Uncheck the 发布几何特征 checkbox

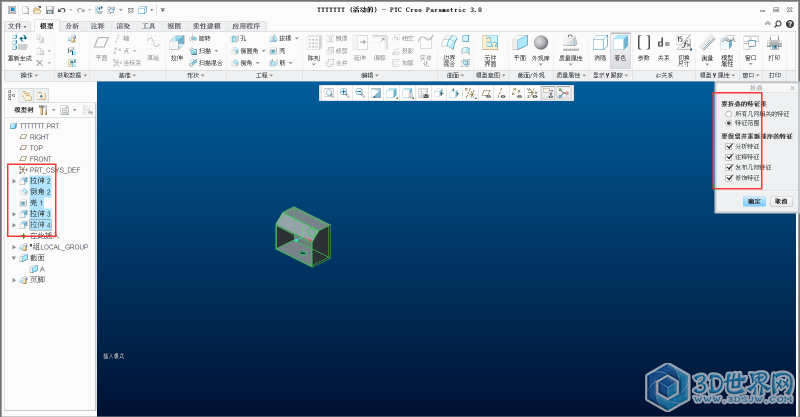click(x=729, y=167)
